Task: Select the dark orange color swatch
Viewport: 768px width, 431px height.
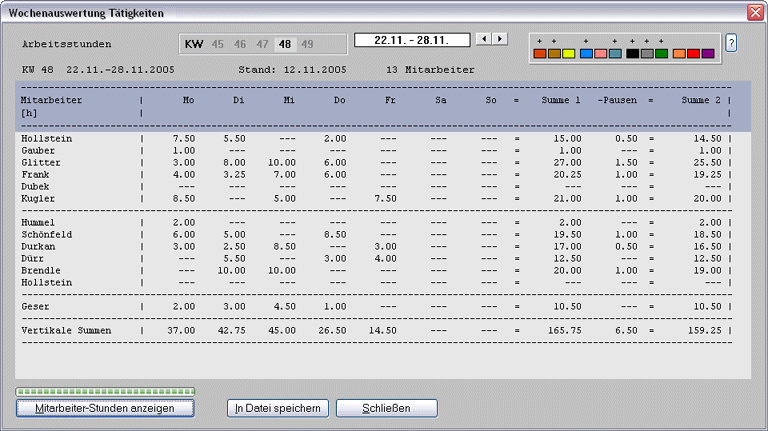Action: (x=540, y=53)
